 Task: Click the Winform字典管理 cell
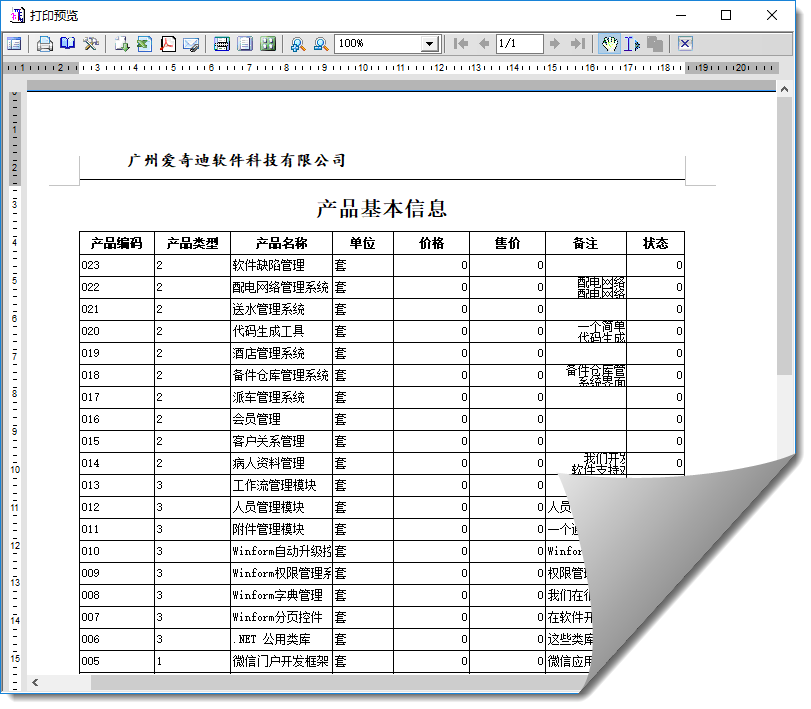point(281,595)
